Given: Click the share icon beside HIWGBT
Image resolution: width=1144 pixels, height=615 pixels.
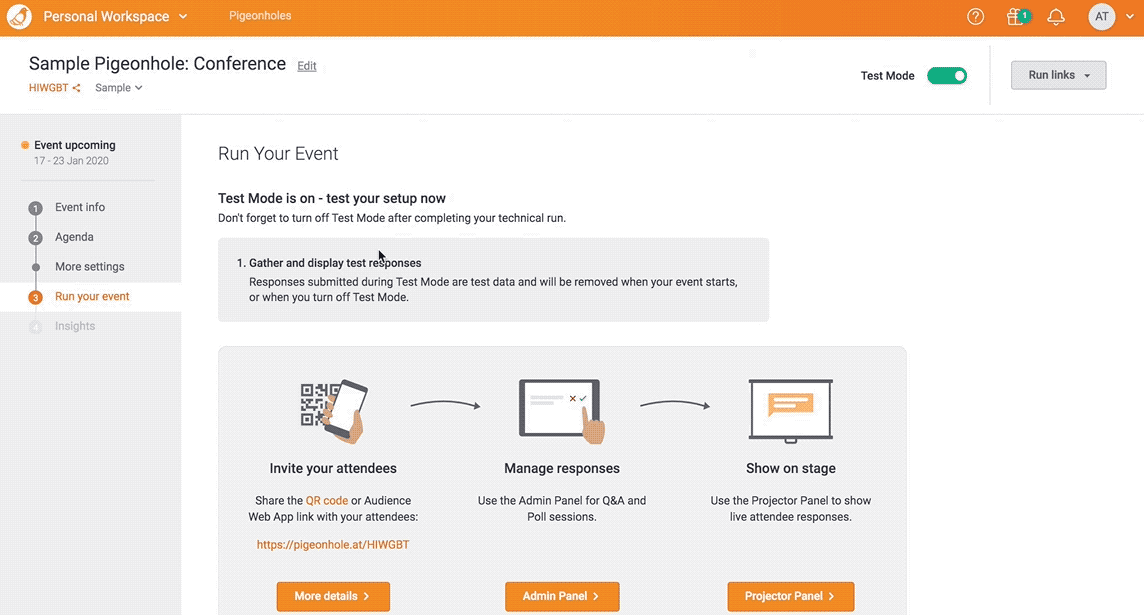Looking at the screenshot, I should coord(76,88).
